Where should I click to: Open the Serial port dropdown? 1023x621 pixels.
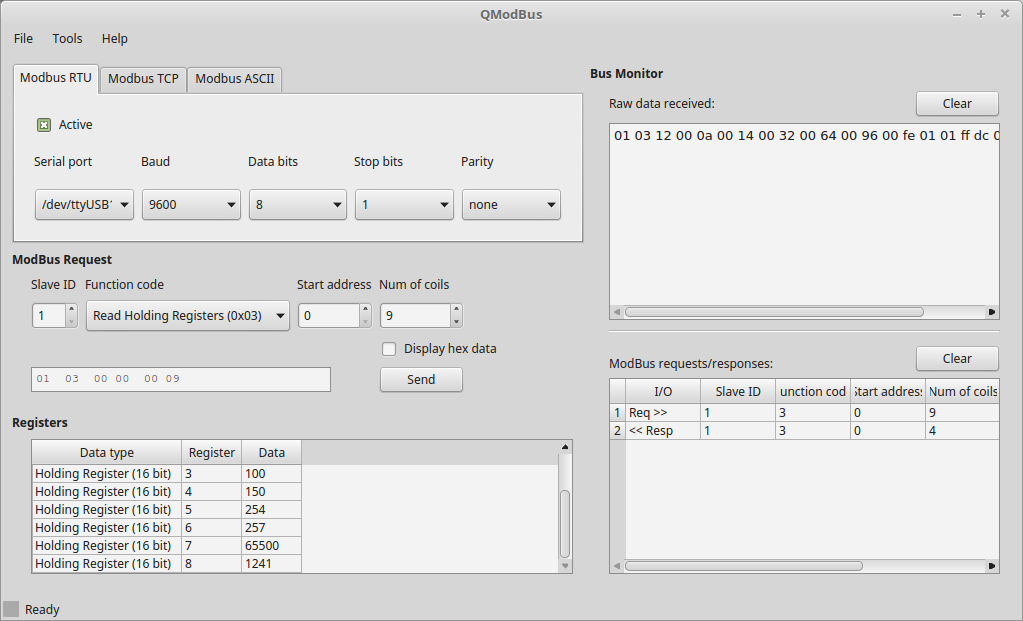[84, 204]
